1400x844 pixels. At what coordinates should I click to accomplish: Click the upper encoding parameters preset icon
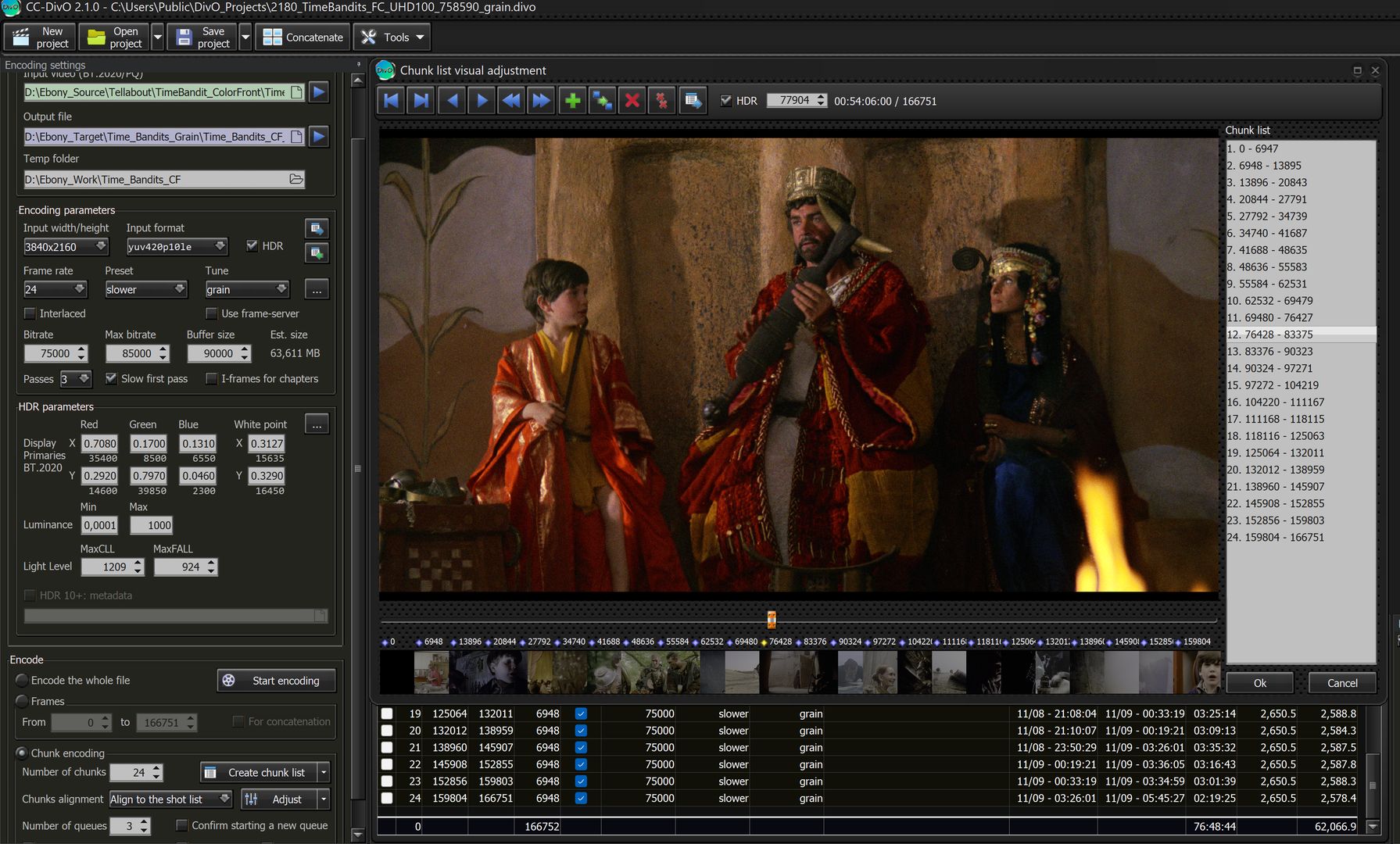(317, 228)
